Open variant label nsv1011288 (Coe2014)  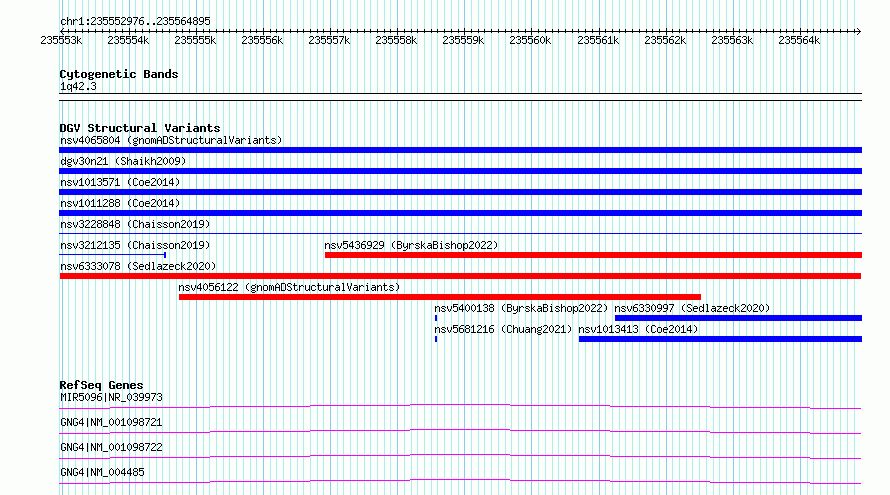120,203
